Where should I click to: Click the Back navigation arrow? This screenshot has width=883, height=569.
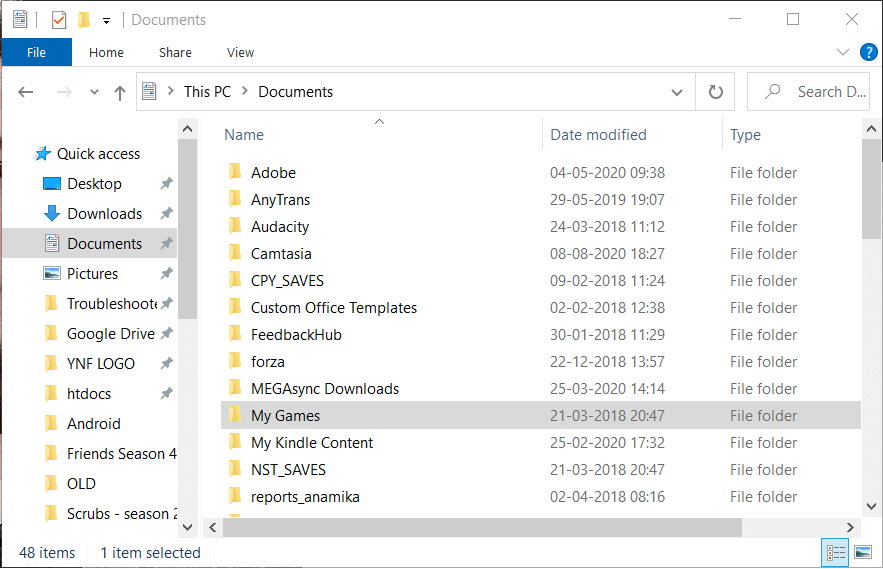coord(26,92)
